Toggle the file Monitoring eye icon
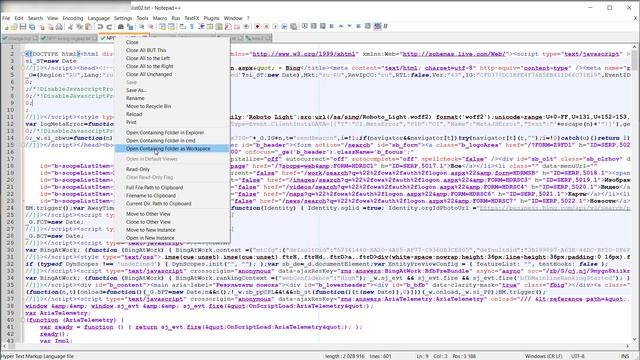Image resolution: width=640 pixels, height=360 pixels. [x=246, y=27]
